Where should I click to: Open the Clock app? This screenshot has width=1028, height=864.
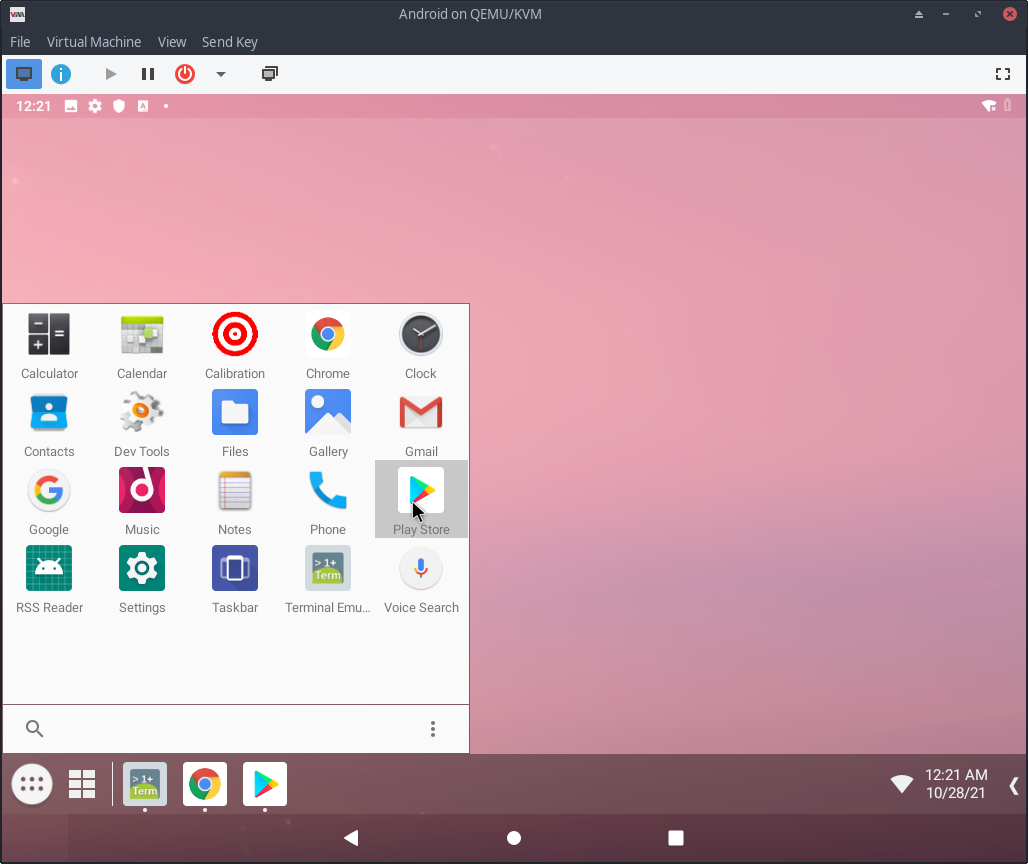coord(421,345)
